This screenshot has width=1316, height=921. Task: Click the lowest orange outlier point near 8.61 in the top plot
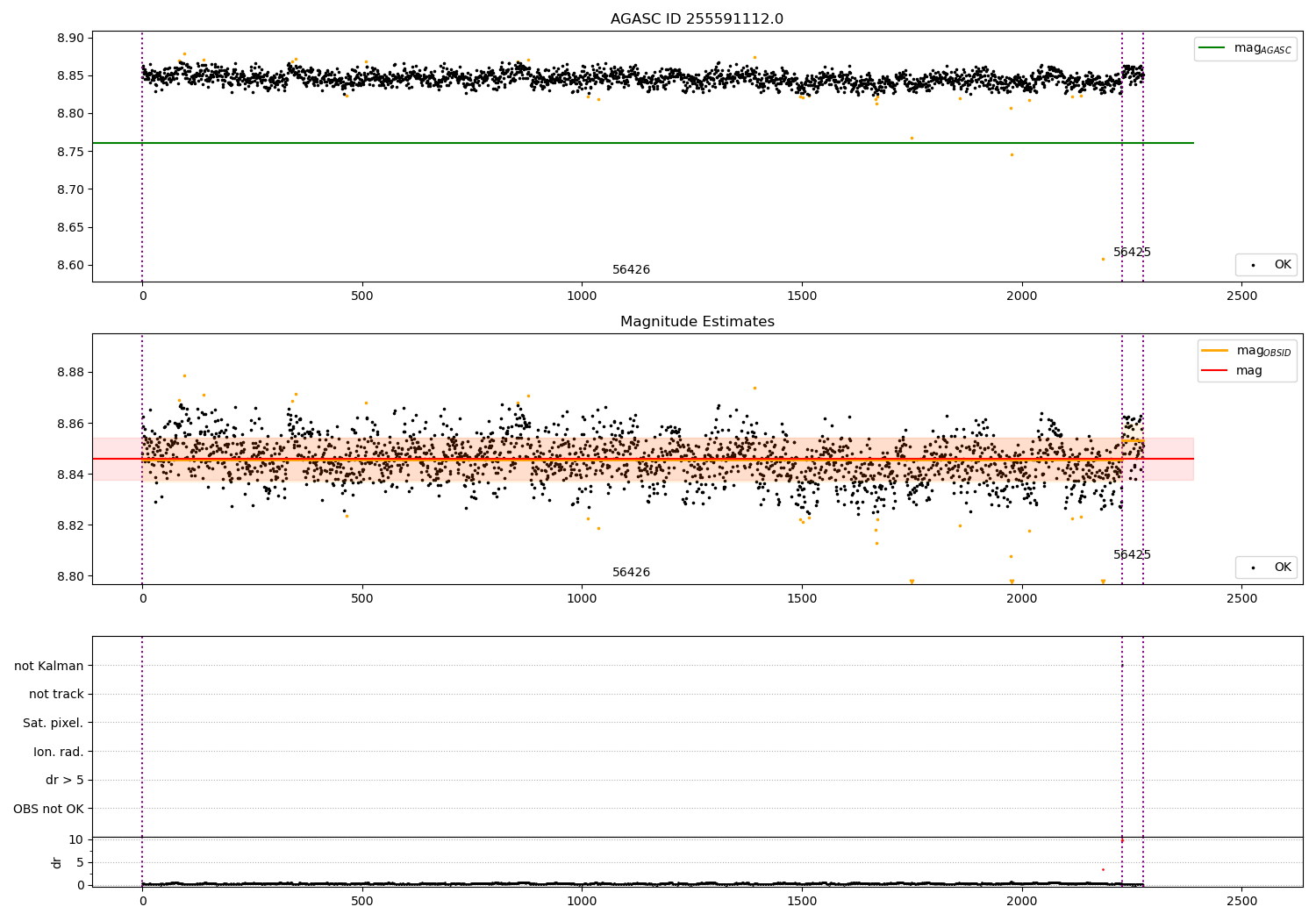pyautogui.click(x=1103, y=259)
